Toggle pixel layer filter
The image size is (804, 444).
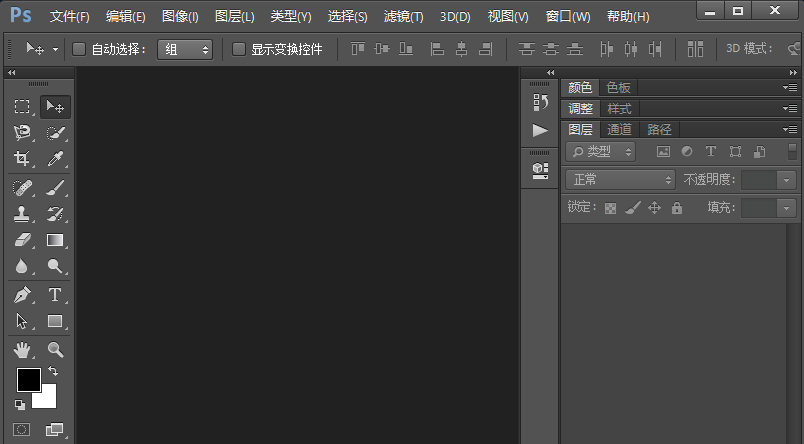point(664,151)
